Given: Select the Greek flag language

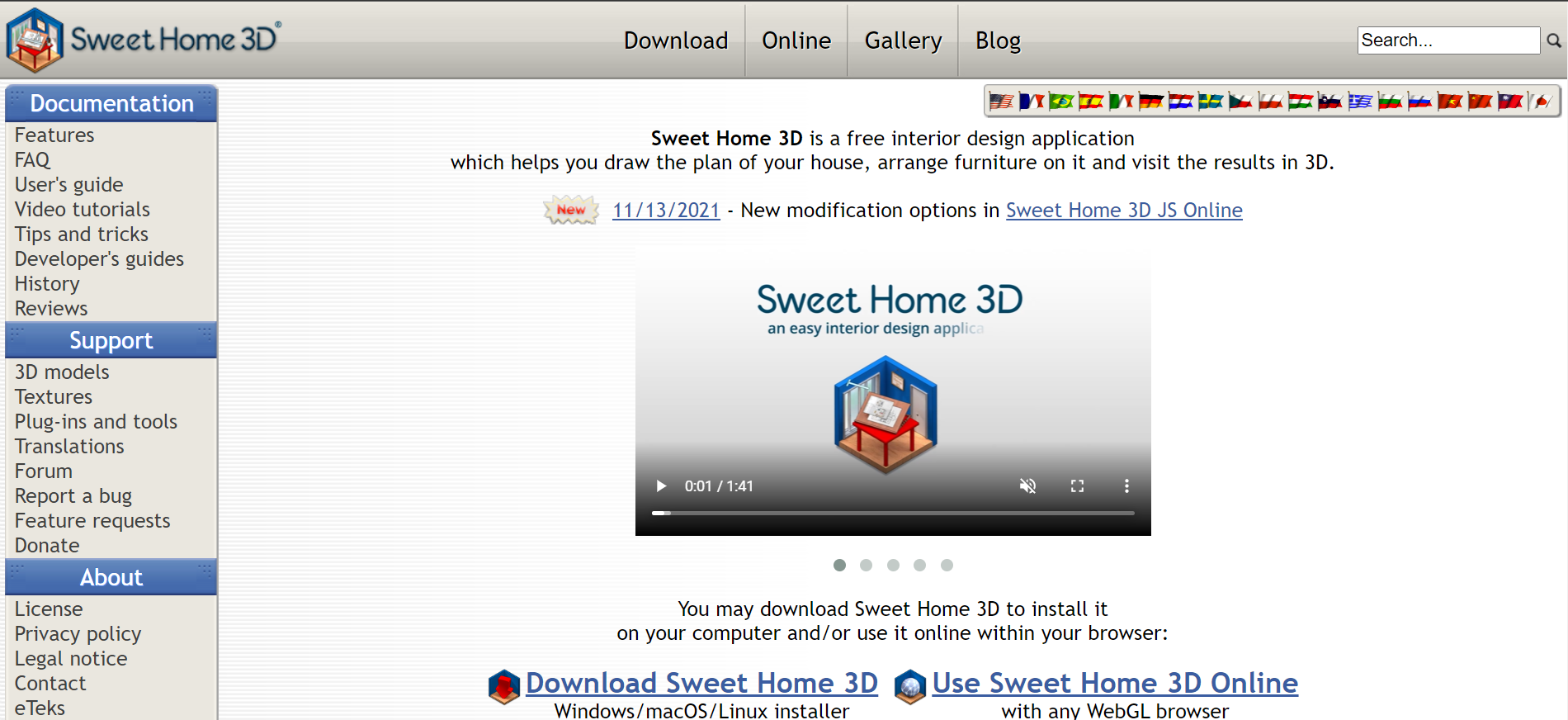Looking at the screenshot, I should 1360,102.
